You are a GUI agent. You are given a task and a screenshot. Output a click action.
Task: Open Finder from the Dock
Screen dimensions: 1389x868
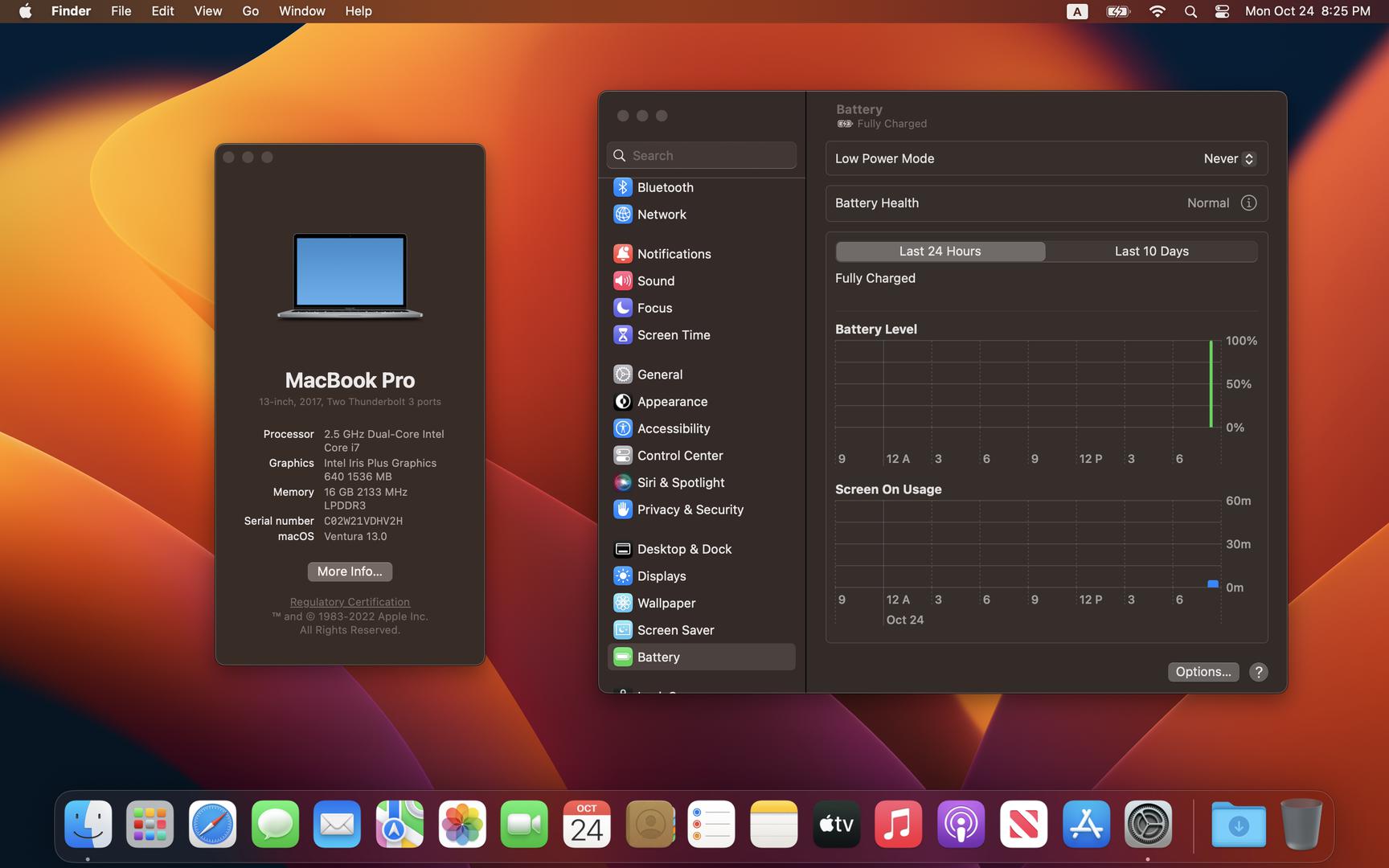pos(88,824)
